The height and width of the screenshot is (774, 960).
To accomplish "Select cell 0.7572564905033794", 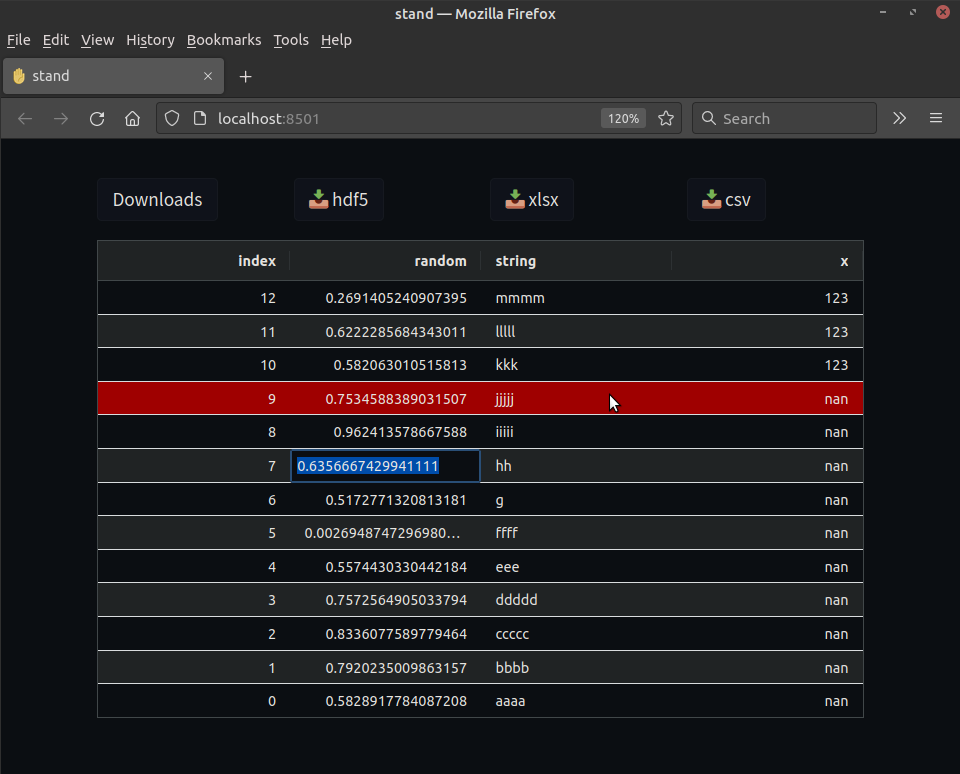I will [x=385, y=600].
